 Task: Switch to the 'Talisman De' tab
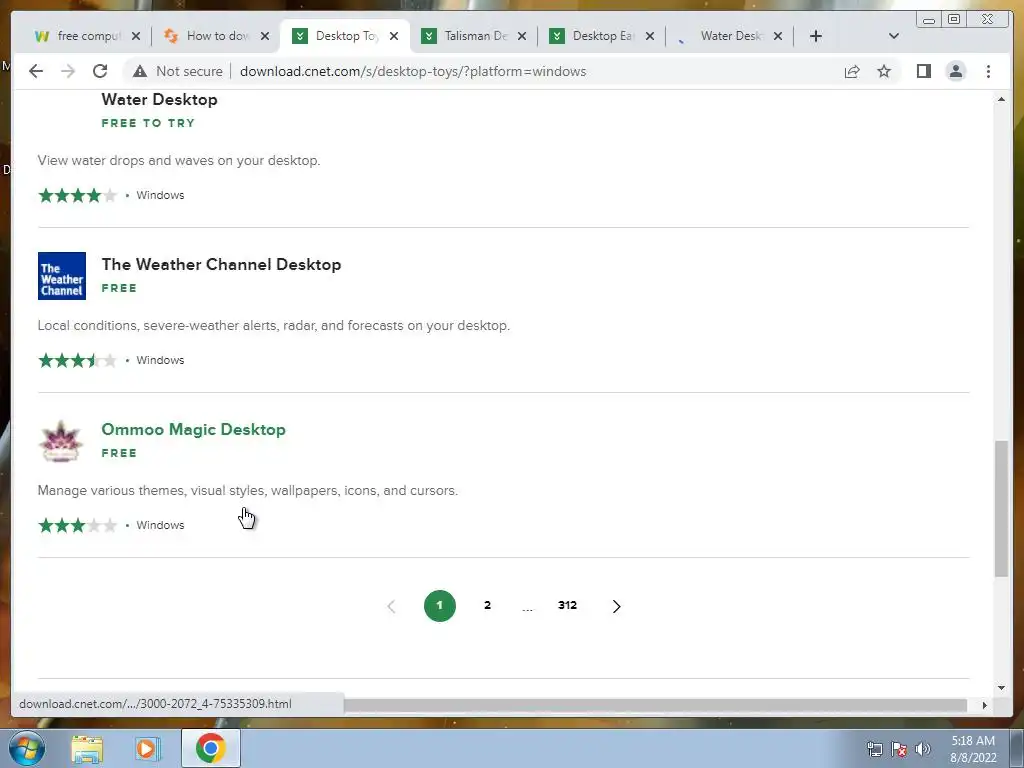point(474,36)
